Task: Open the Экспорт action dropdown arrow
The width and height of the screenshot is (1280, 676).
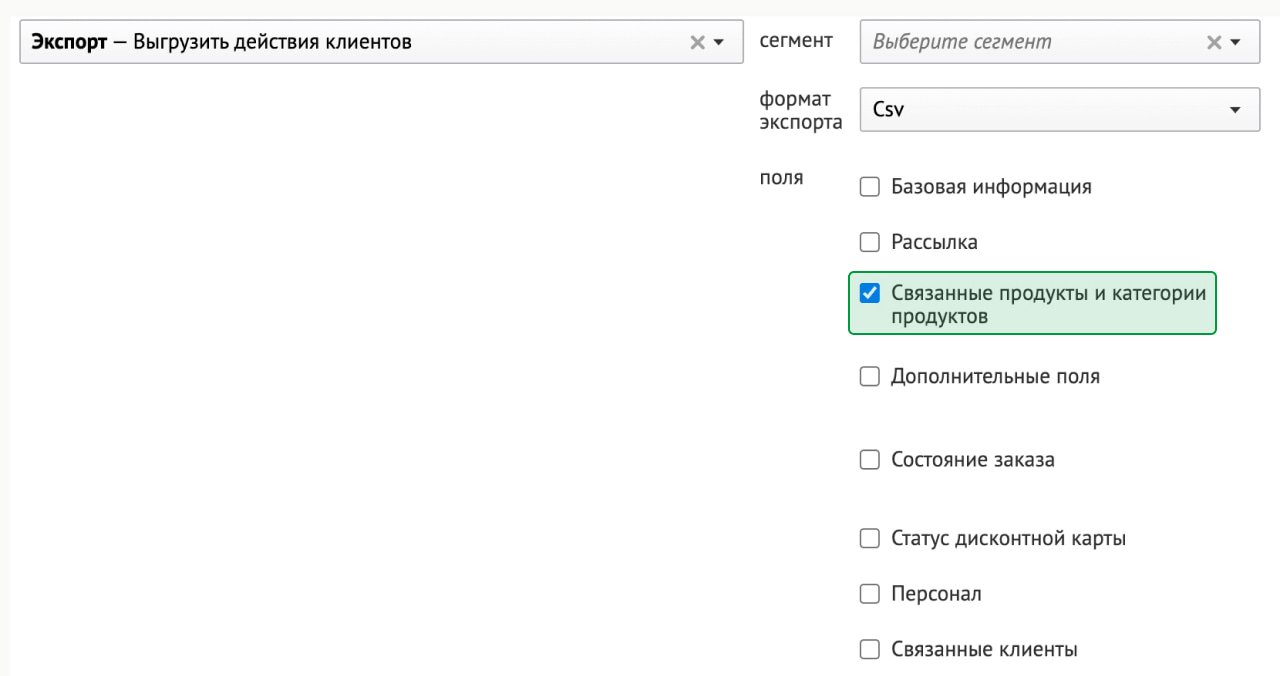Action: 718,43
